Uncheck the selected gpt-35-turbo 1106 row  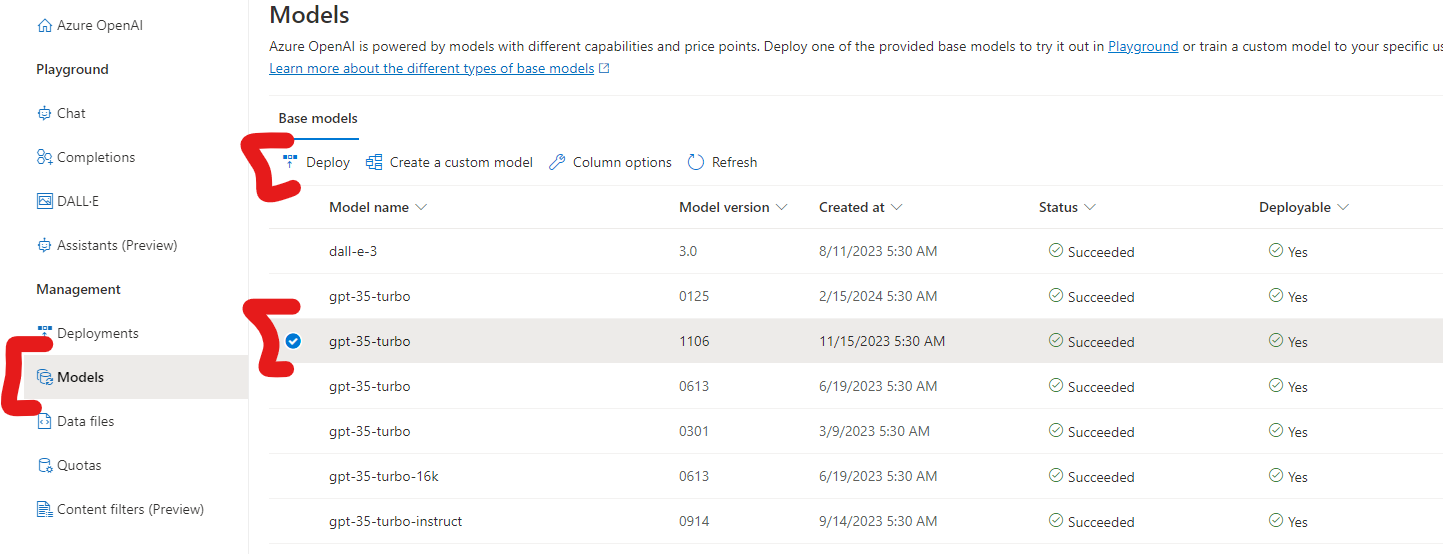(293, 341)
